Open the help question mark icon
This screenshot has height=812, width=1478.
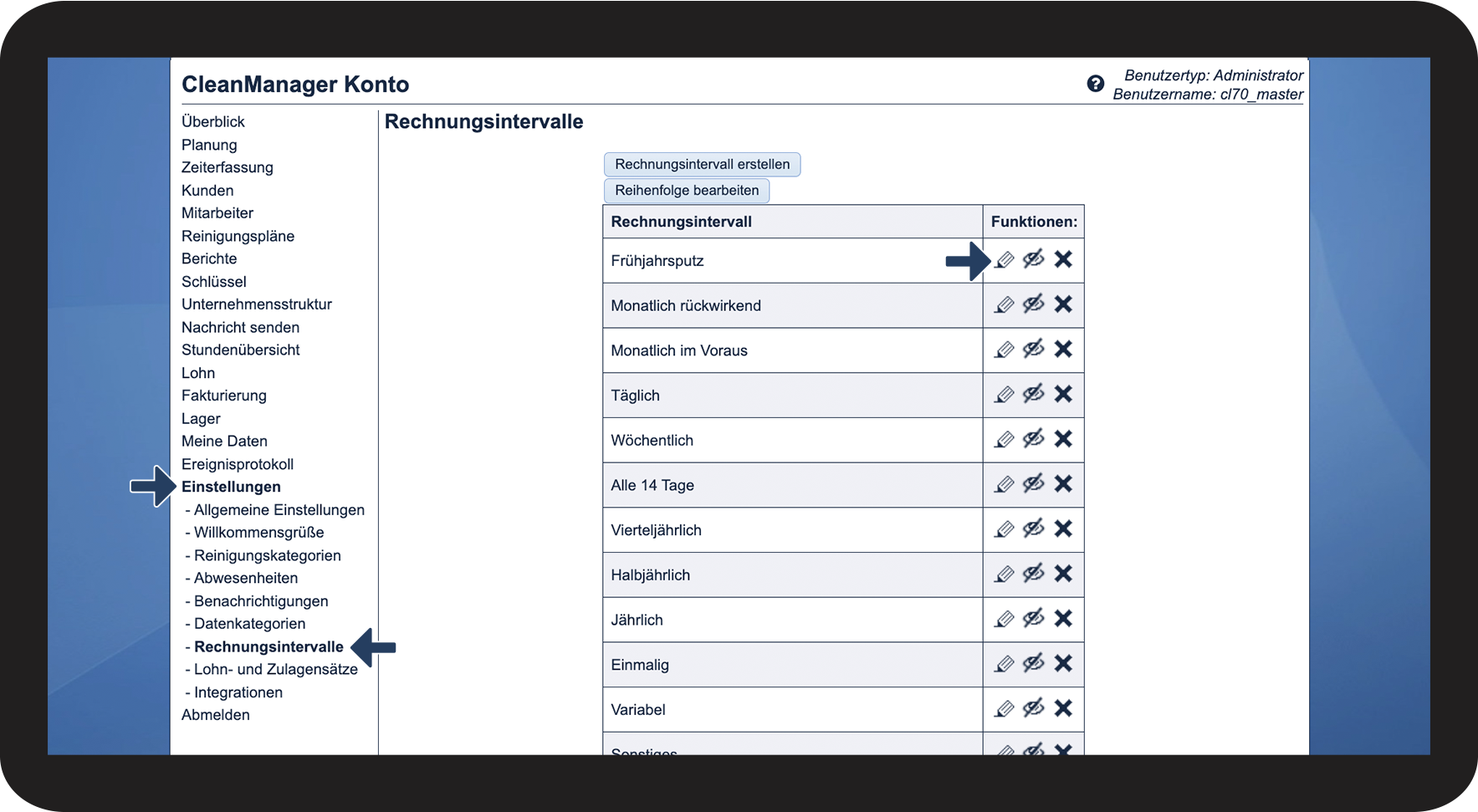tap(1095, 84)
